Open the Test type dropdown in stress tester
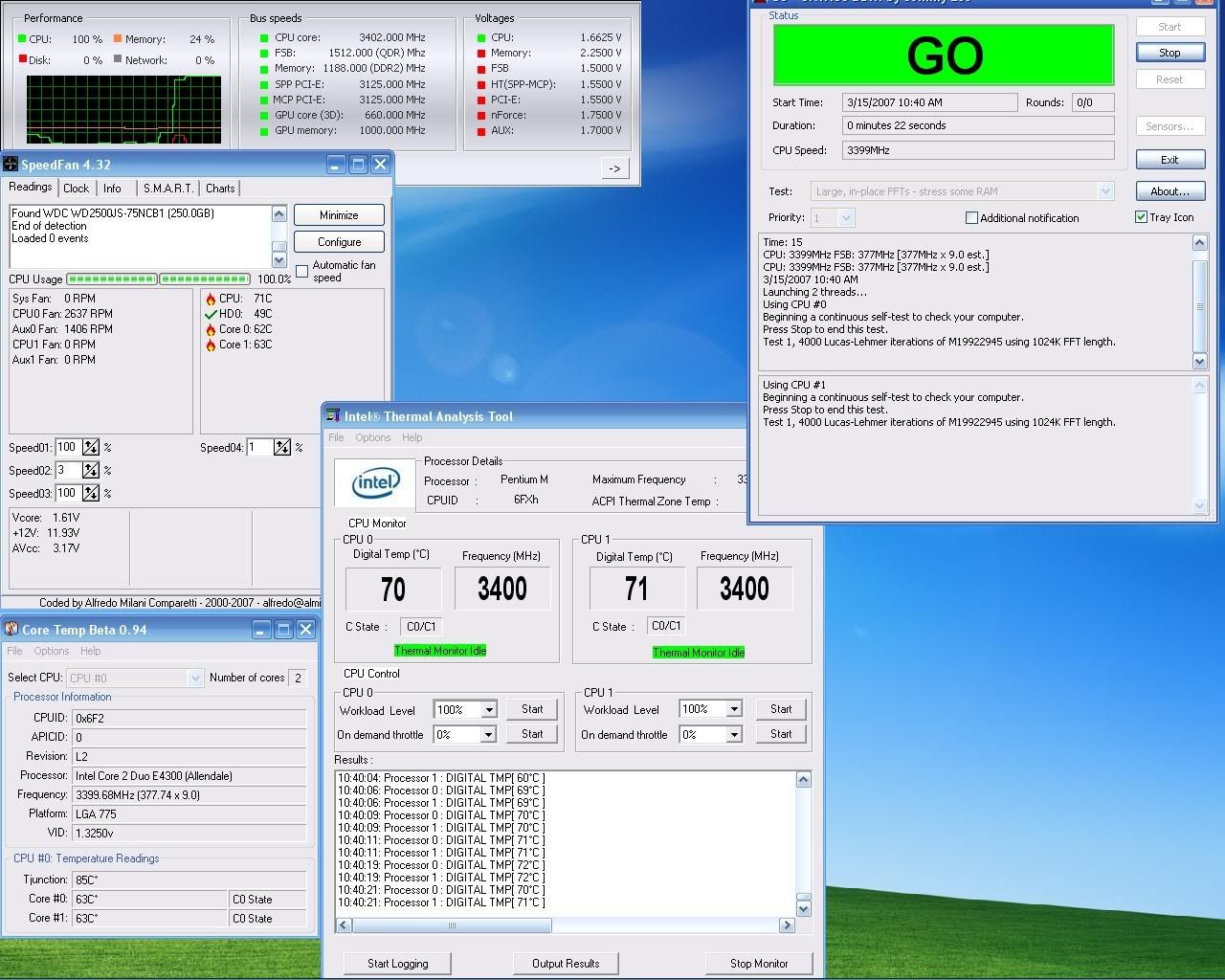The height and width of the screenshot is (980, 1225). [1105, 191]
